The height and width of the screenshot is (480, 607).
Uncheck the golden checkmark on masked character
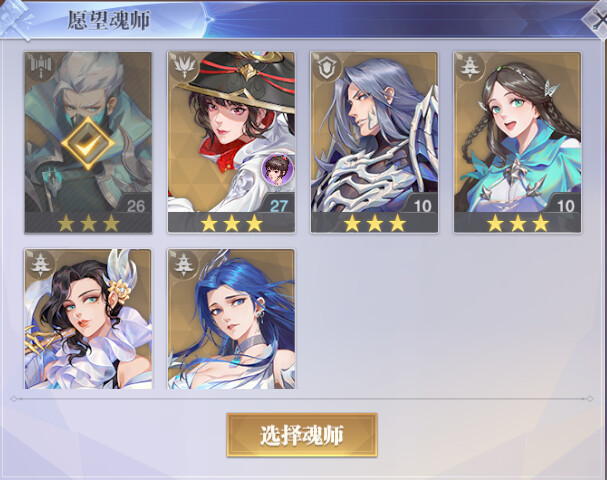pos(88,144)
